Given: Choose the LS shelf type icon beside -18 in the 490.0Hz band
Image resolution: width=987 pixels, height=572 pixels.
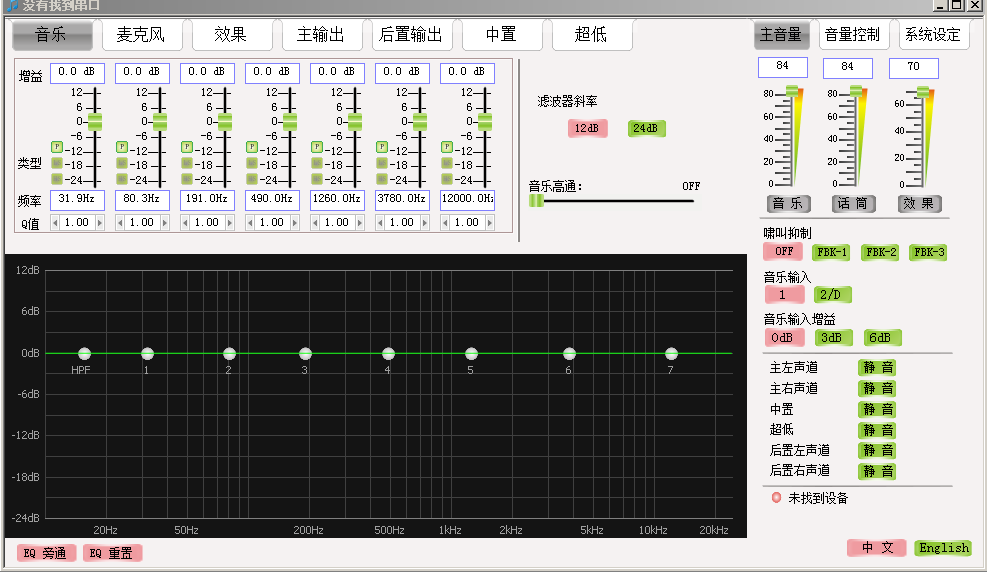Looking at the screenshot, I should click(x=252, y=164).
